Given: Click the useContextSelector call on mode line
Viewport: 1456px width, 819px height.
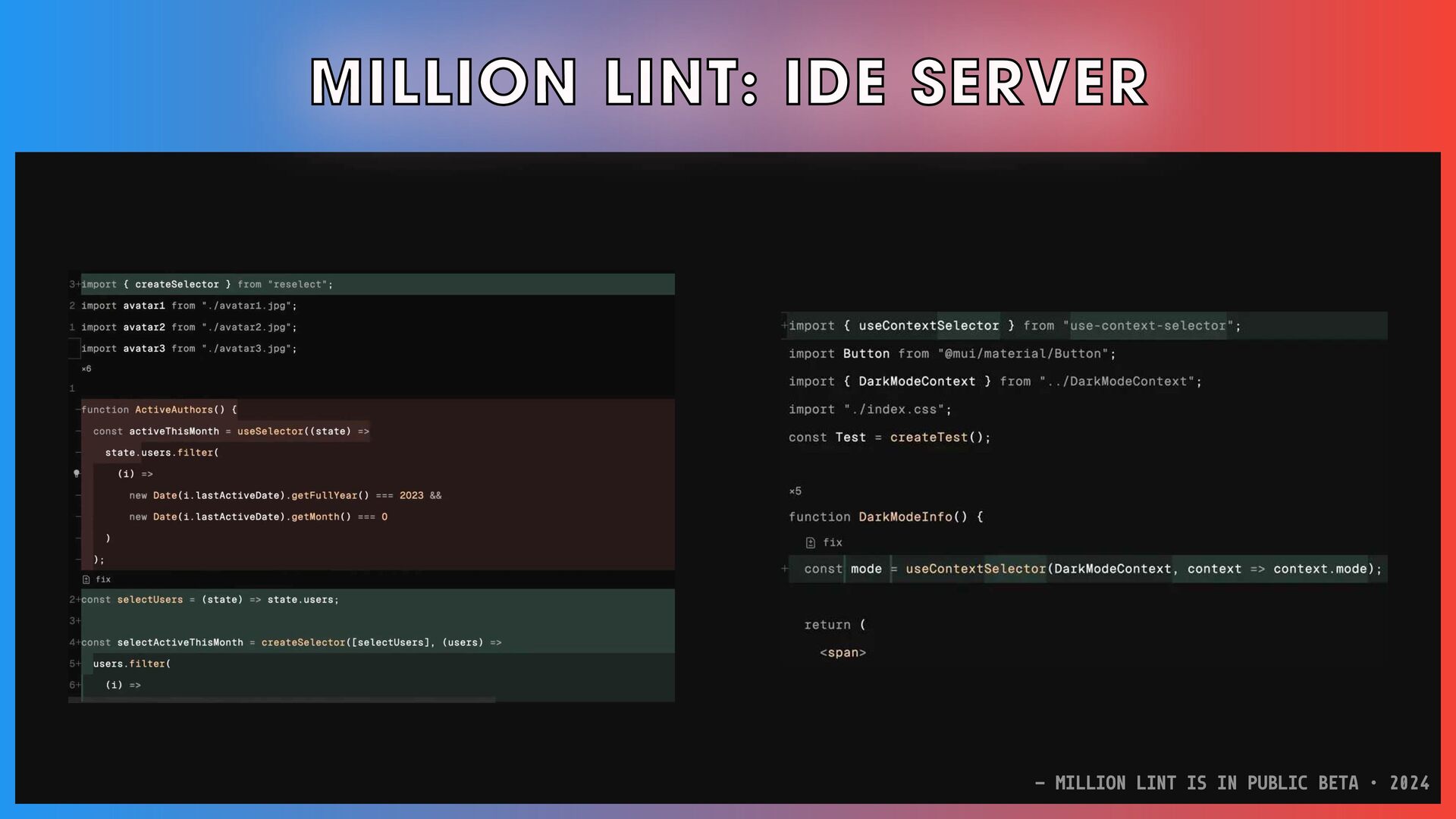Looking at the screenshot, I should click(975, 570).
